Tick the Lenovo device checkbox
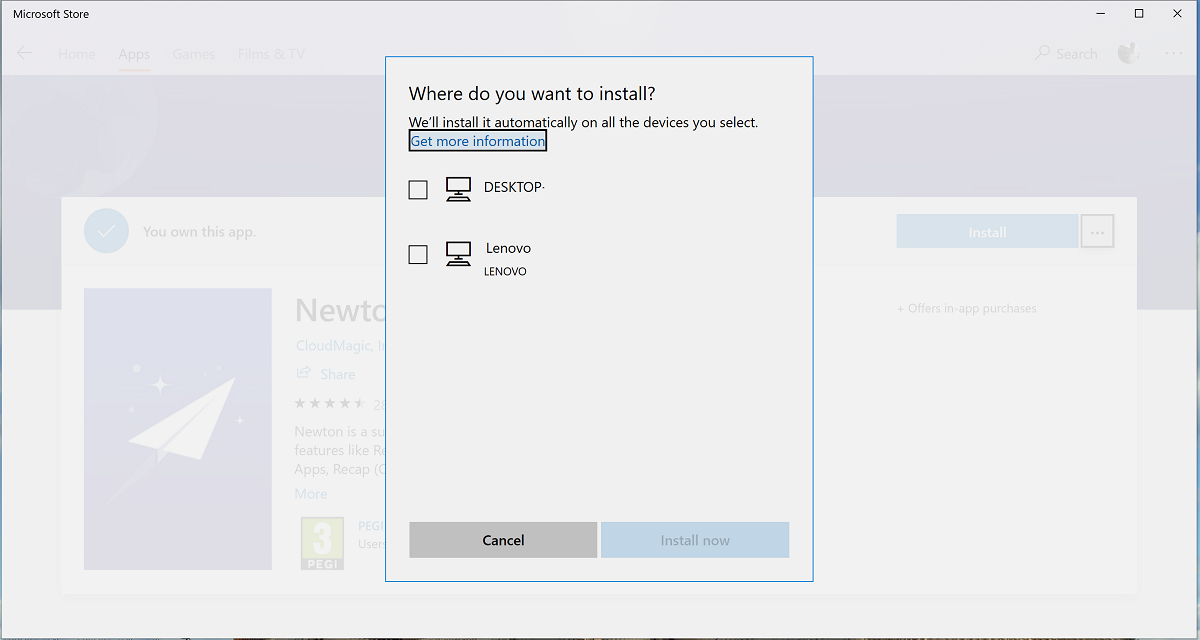Image resolution: width=1200 pixels, height=640 pixels. (418, 255)
